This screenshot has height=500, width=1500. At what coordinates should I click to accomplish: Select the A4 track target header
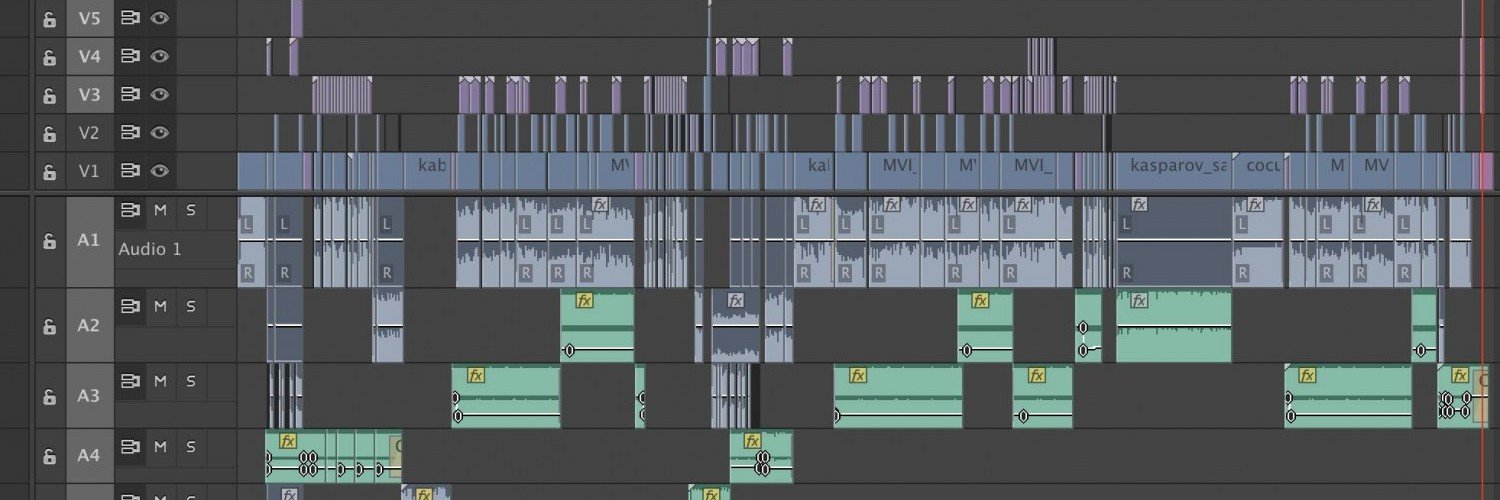click(x=90, y=455)
